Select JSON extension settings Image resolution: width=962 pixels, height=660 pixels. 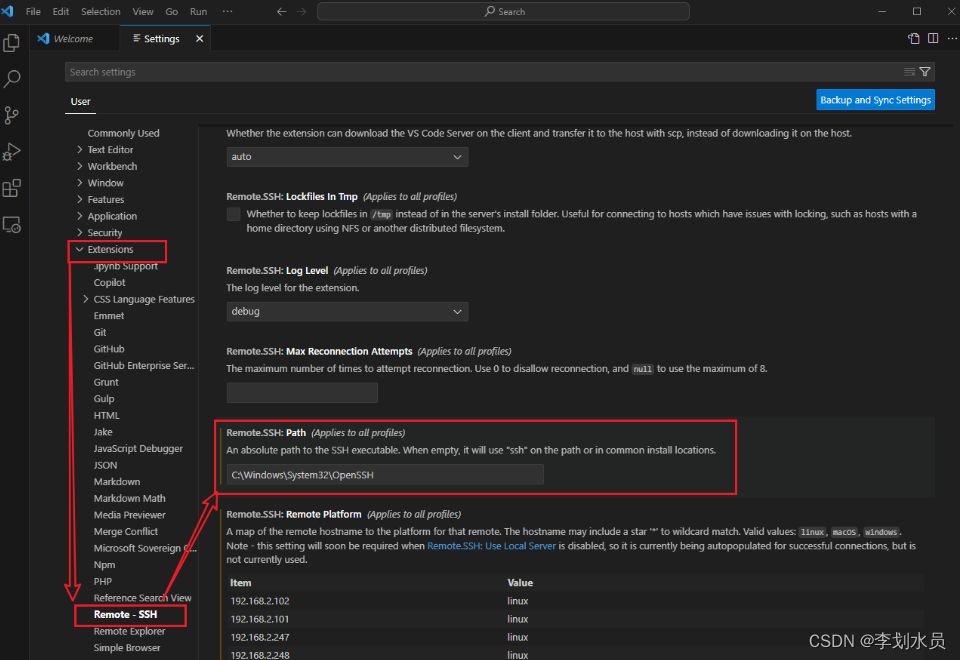click(x=105, y=466)
